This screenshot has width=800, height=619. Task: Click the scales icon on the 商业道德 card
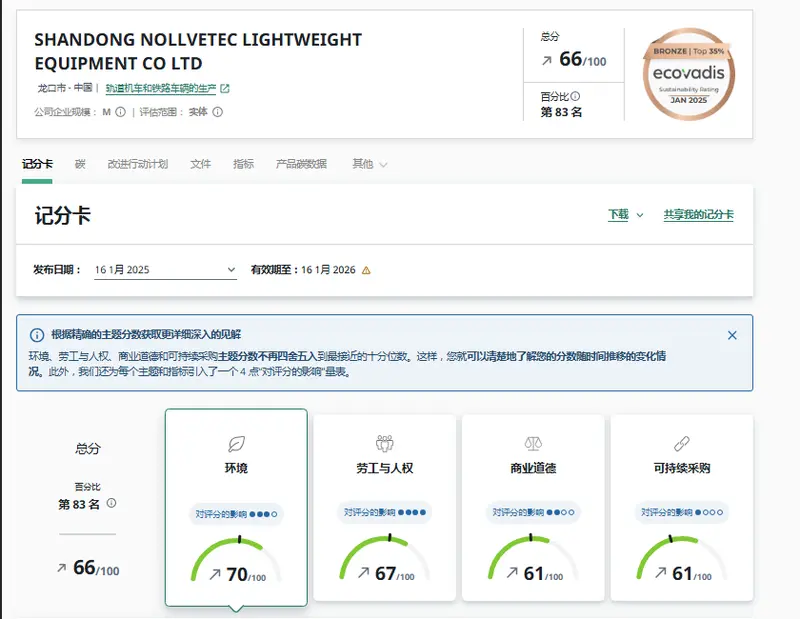pyautogui.click(x=533, y=443)
